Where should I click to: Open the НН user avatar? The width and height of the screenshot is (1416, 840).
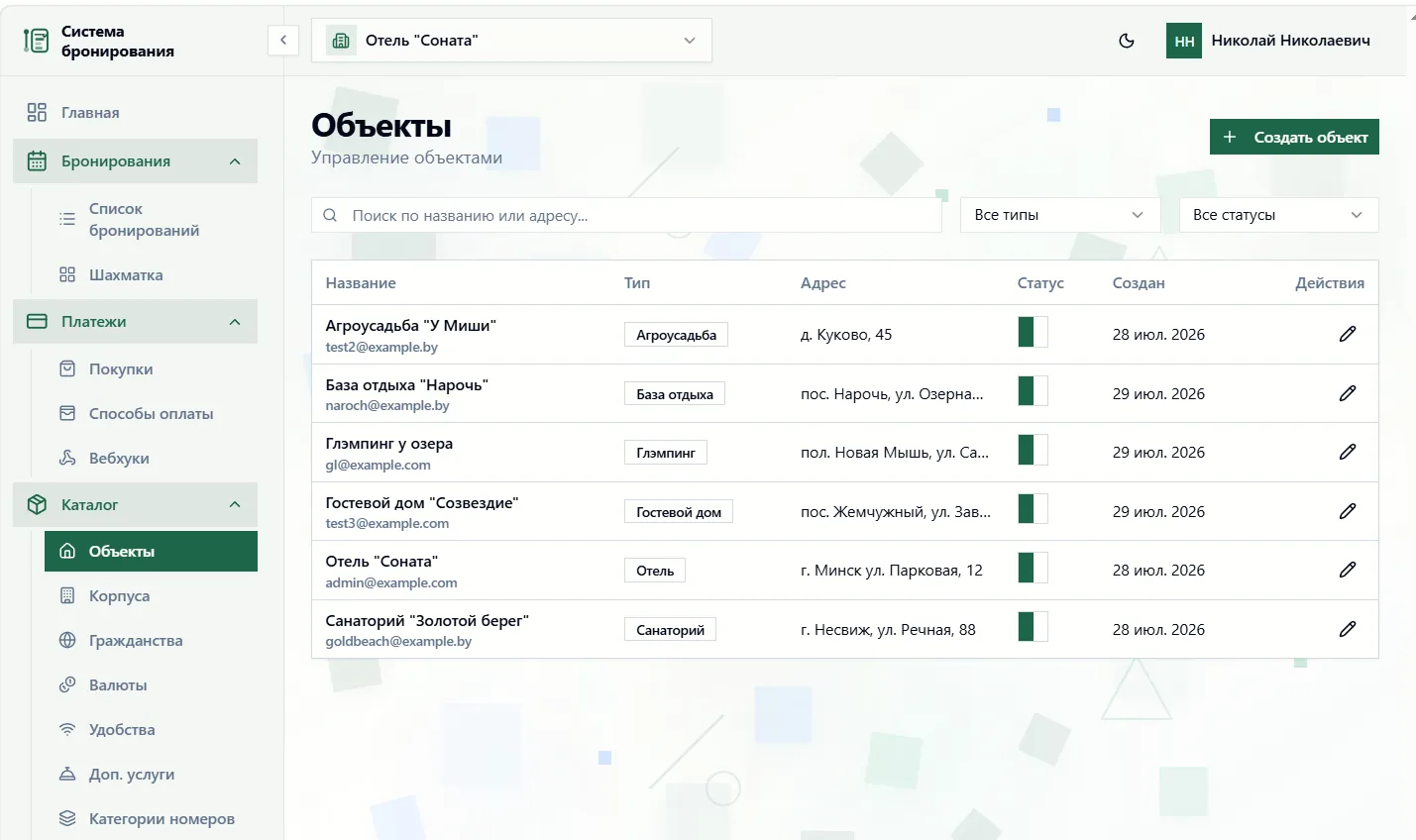click(x=1184, y=41)
